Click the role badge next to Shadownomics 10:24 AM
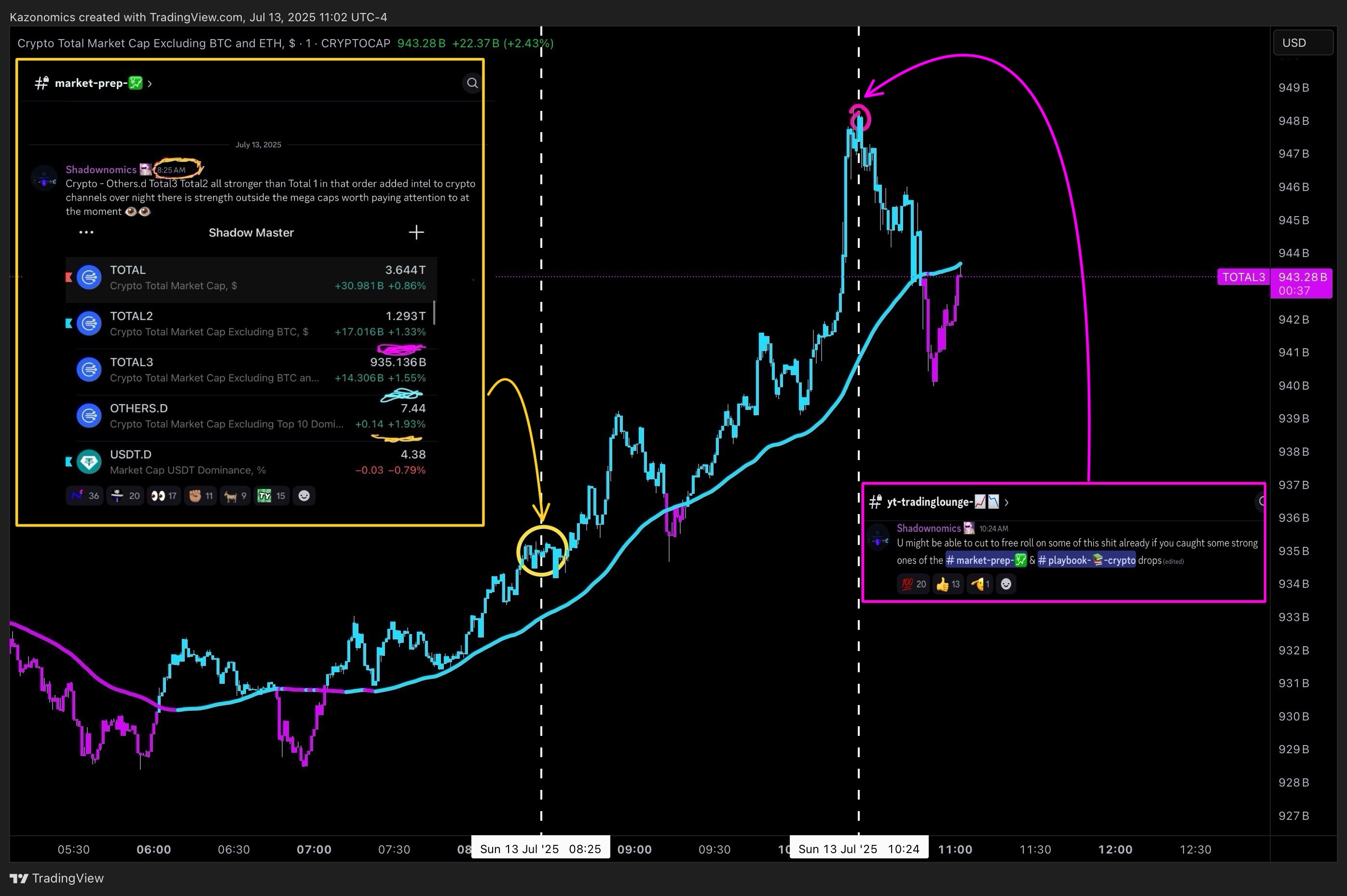The image size is (1347, 896). [969, 529]
